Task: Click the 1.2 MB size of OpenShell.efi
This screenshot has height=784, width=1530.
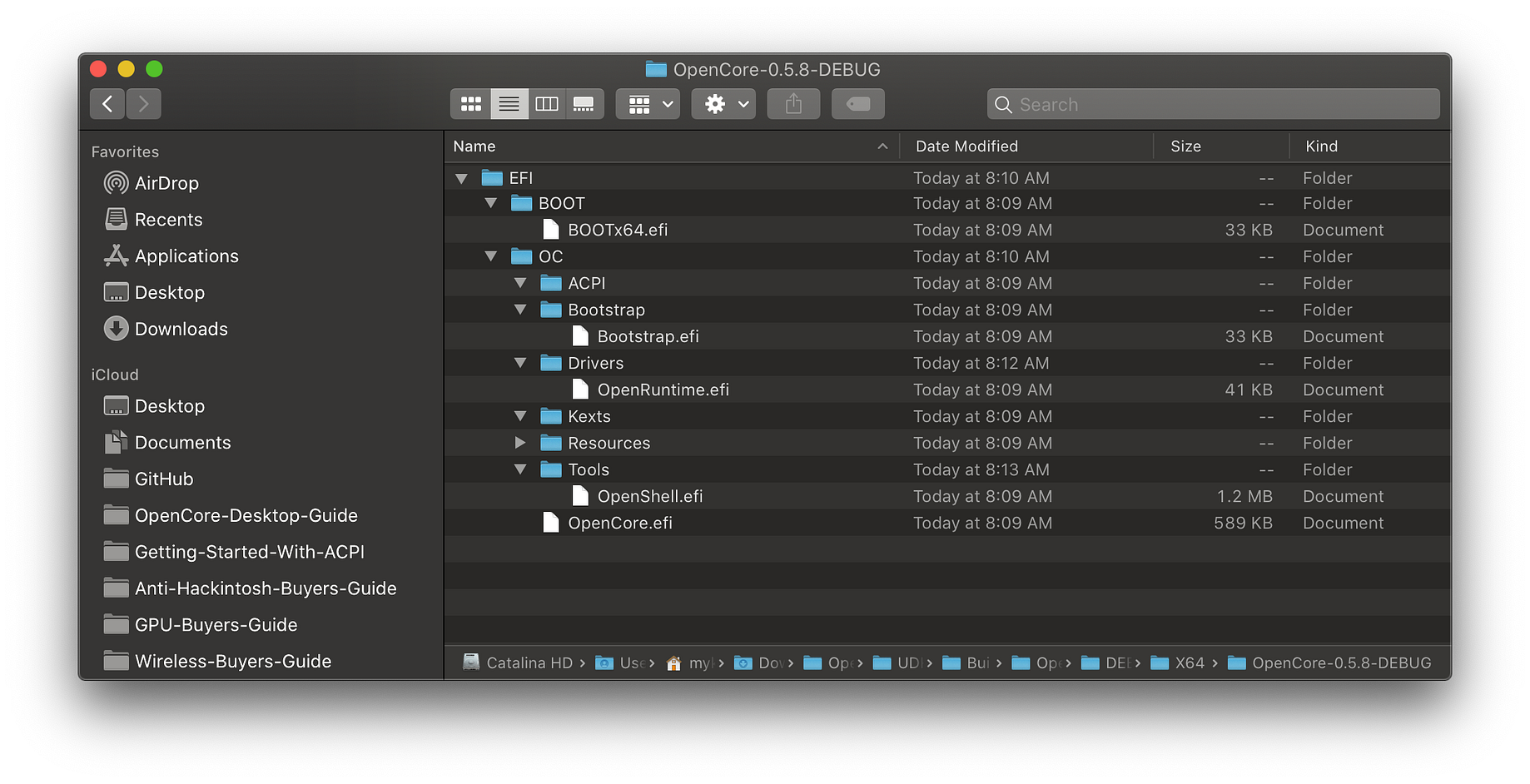Action: pyautogui.click(x=1244, y=496)
